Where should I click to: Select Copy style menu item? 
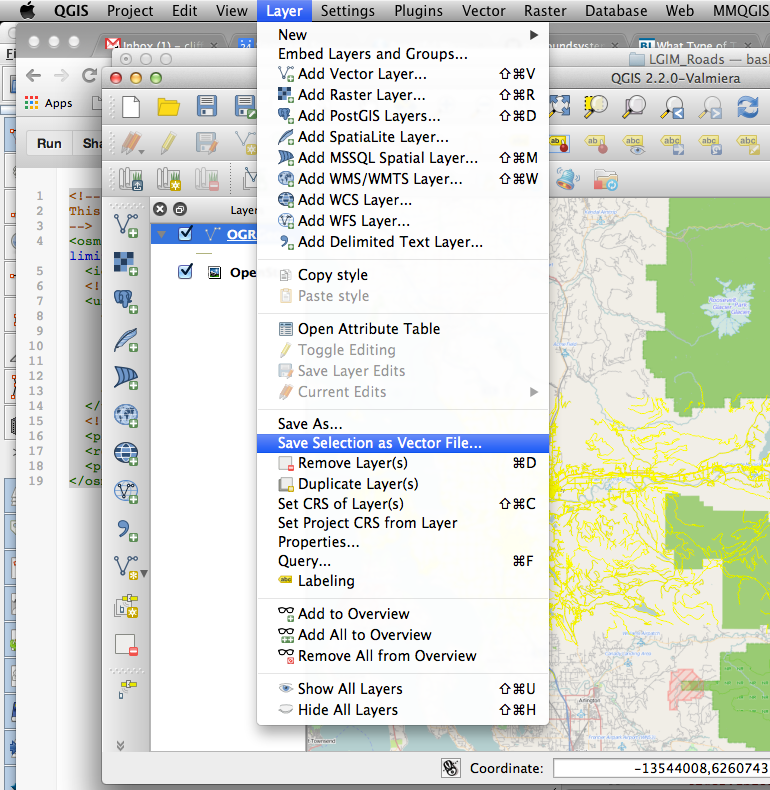coord(403,275)
